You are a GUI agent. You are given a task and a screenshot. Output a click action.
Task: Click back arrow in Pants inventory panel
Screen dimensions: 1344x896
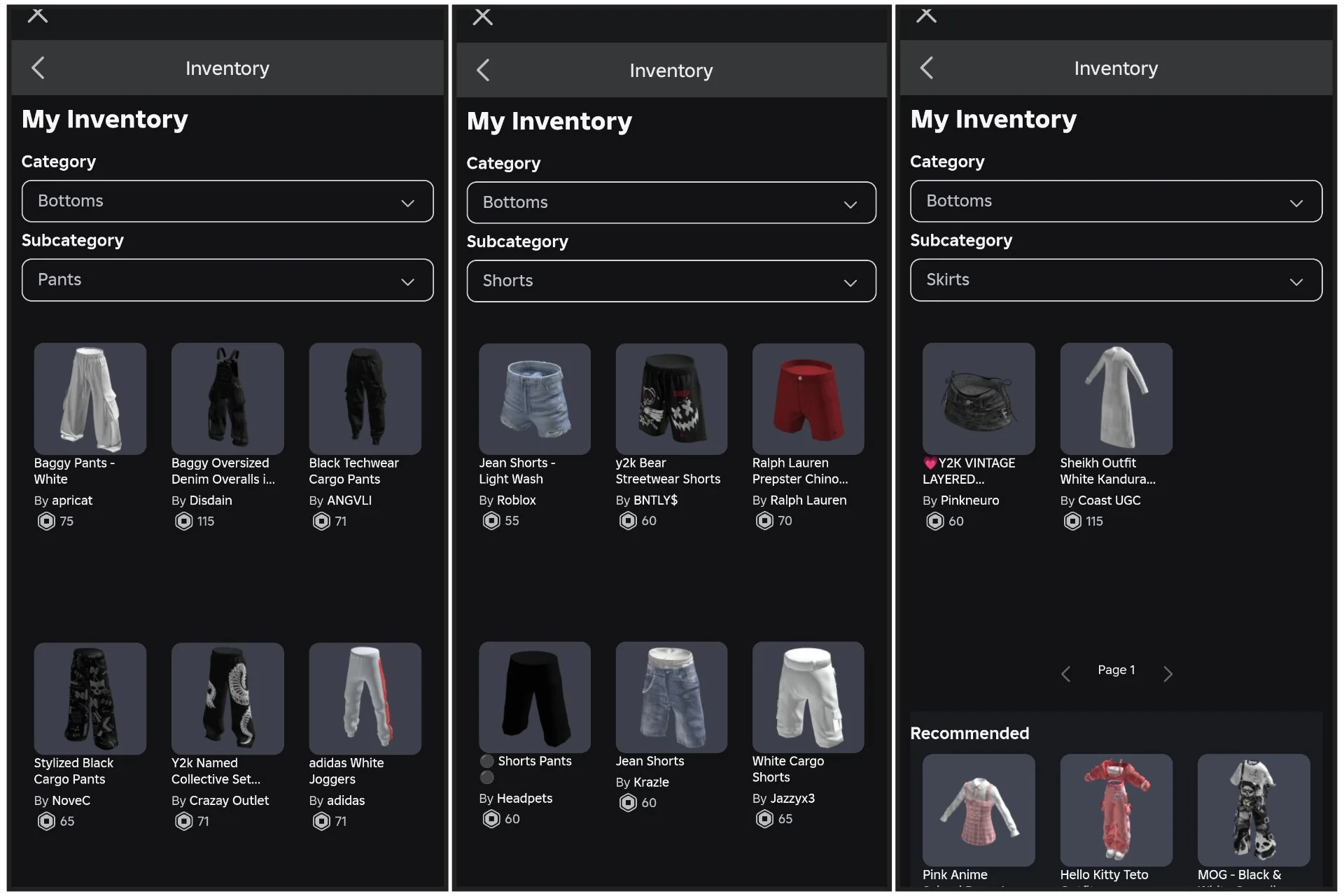[38, 68]
